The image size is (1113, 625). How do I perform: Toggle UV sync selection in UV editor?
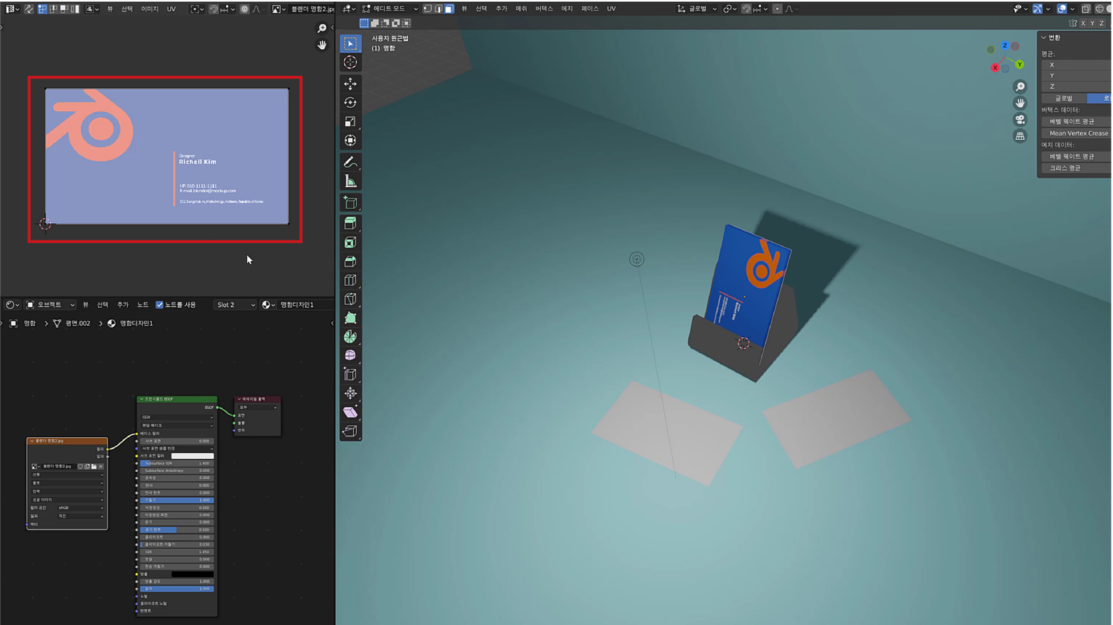[x=29, y=9]
